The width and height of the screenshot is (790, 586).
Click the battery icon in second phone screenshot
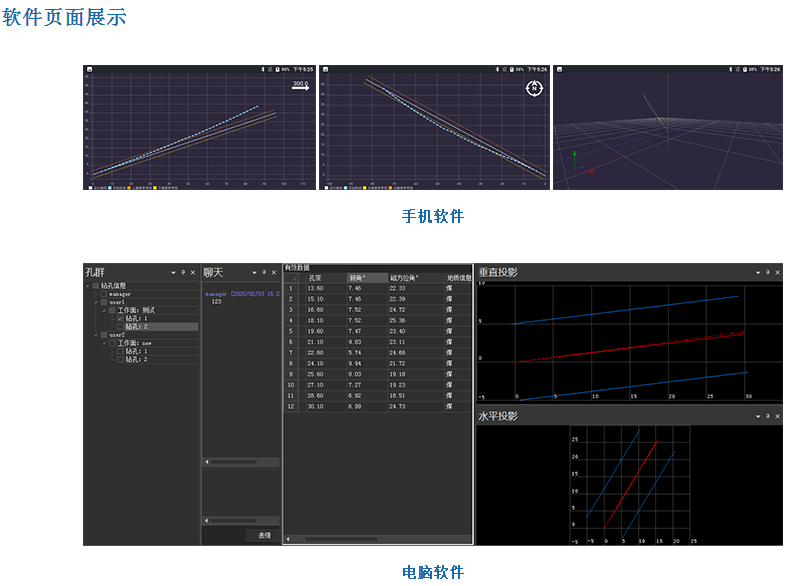(511, 69)
